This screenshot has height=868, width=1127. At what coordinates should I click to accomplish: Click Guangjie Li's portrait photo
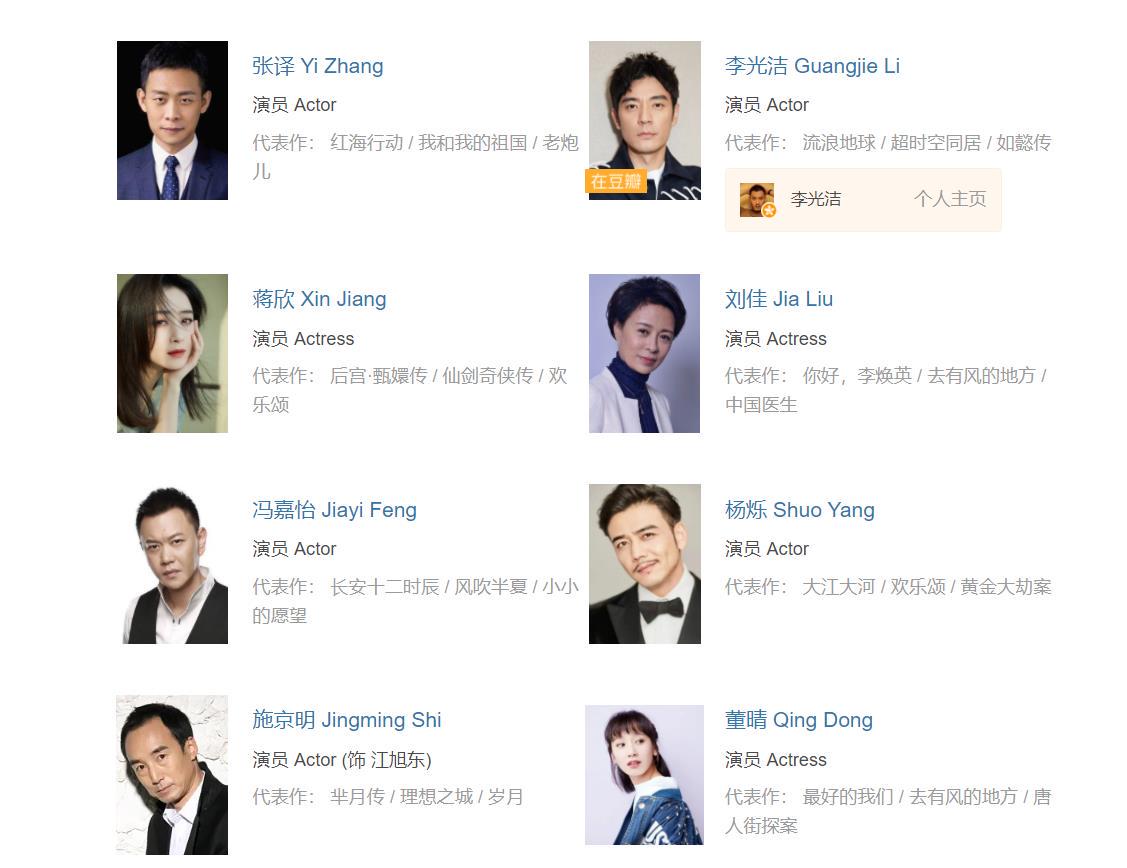(645, 120)
